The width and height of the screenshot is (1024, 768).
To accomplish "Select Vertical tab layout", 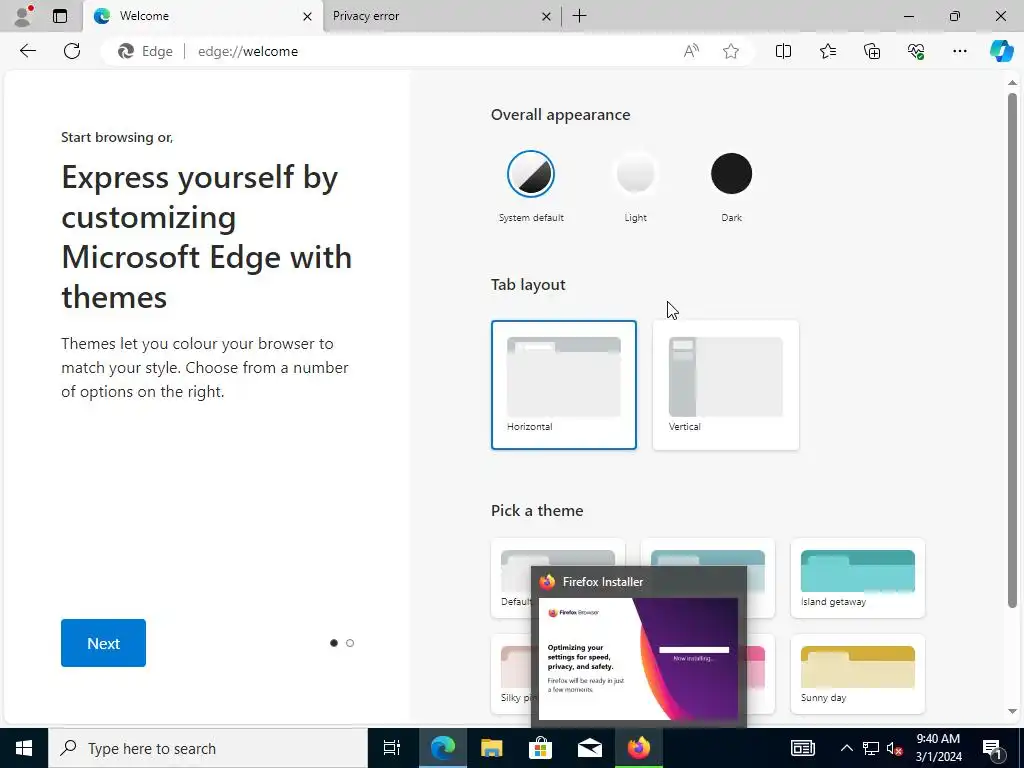I will pos(726,385).
